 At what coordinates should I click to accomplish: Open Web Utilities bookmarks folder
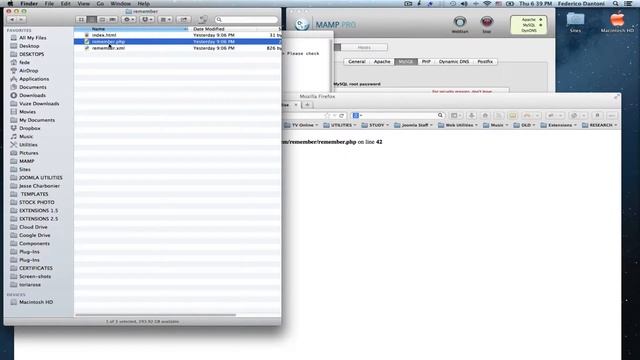(x=458, y=125)
